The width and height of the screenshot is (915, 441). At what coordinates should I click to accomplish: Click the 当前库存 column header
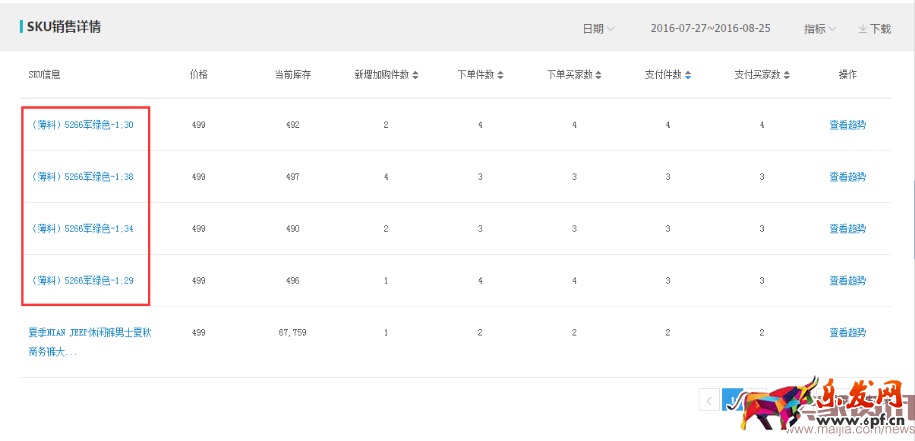(292, 75)
